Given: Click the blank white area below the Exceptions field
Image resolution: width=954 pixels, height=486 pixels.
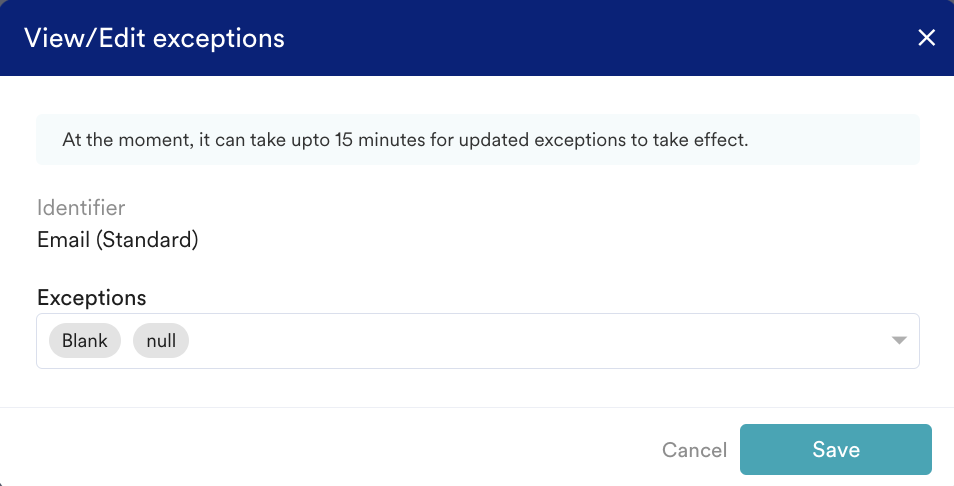Looking at the screenshot, I should 477,388.
